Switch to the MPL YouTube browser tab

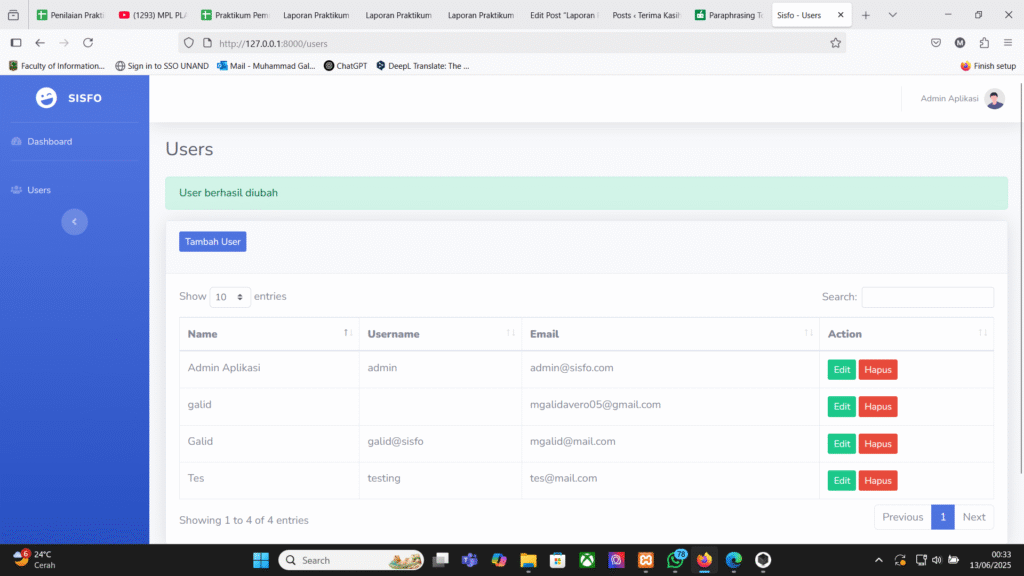point(152,15)
